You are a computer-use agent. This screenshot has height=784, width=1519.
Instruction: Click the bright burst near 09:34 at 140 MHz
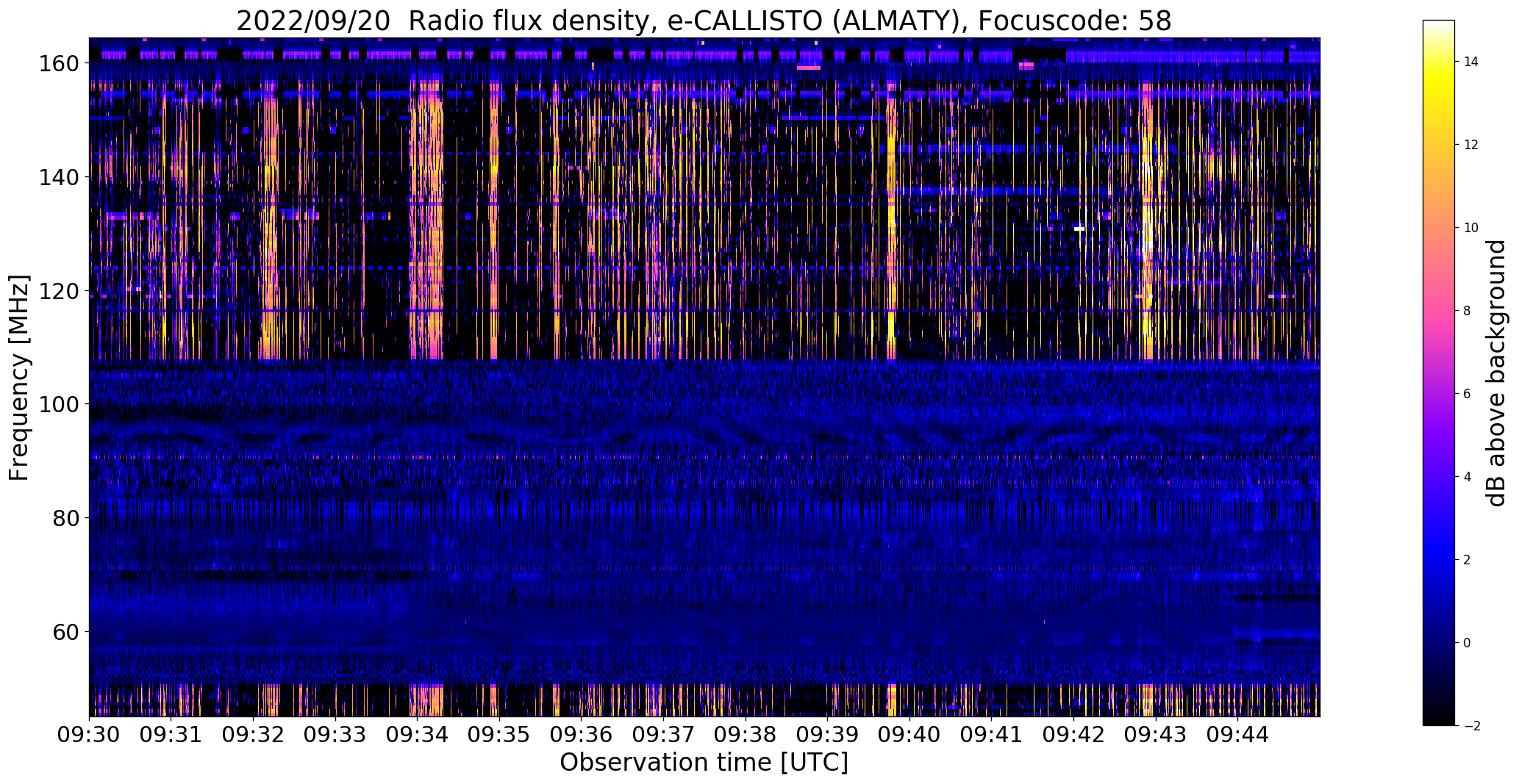[428, 177]
